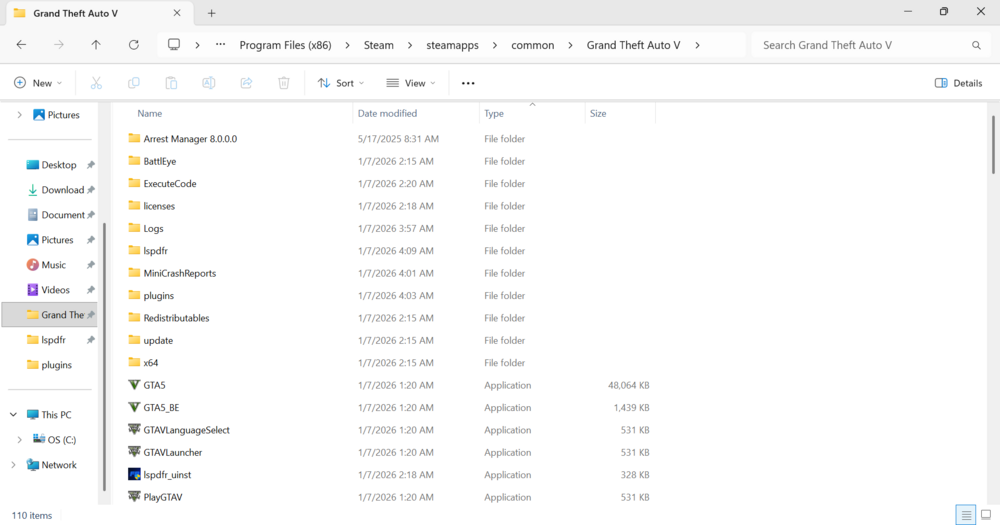Select the Redistributables folder
Viewport: 1000px width, 525px height.
(x=176, y=318)
